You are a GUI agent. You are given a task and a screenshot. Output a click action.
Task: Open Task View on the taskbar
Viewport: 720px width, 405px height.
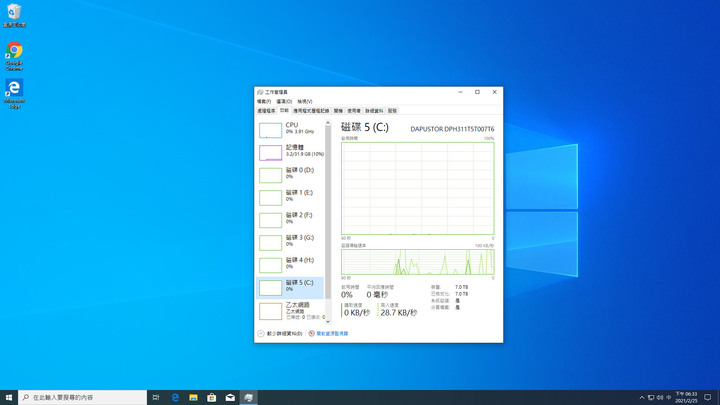(156, 397)
